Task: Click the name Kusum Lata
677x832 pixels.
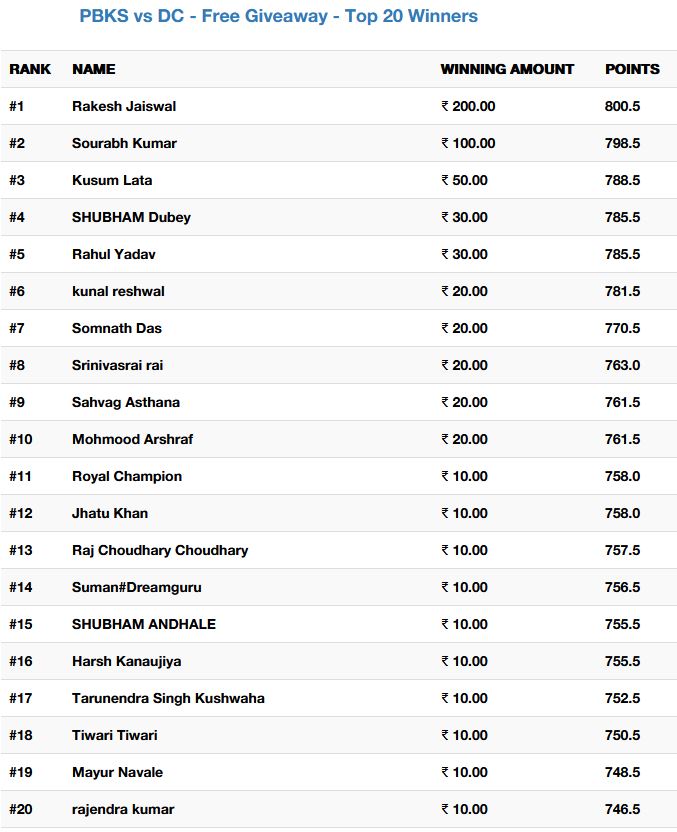Action: point(112,180)
